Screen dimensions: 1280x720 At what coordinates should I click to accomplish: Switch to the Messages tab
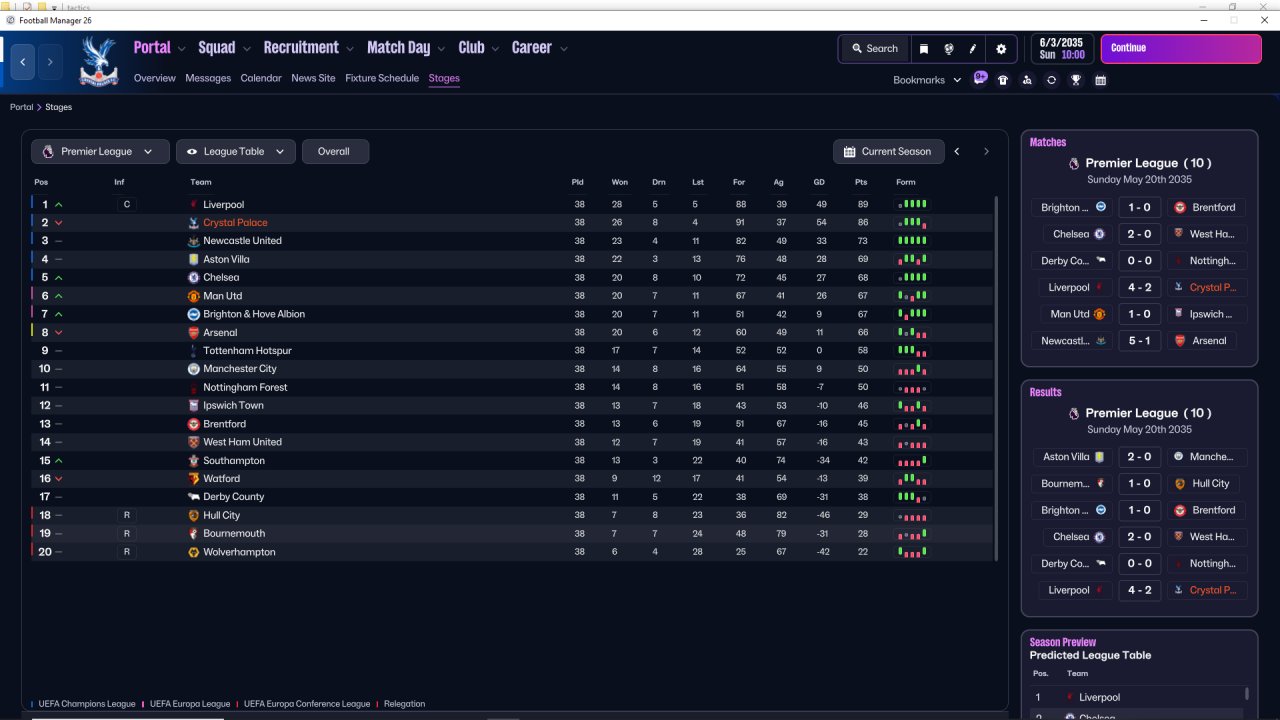(208, 78)
